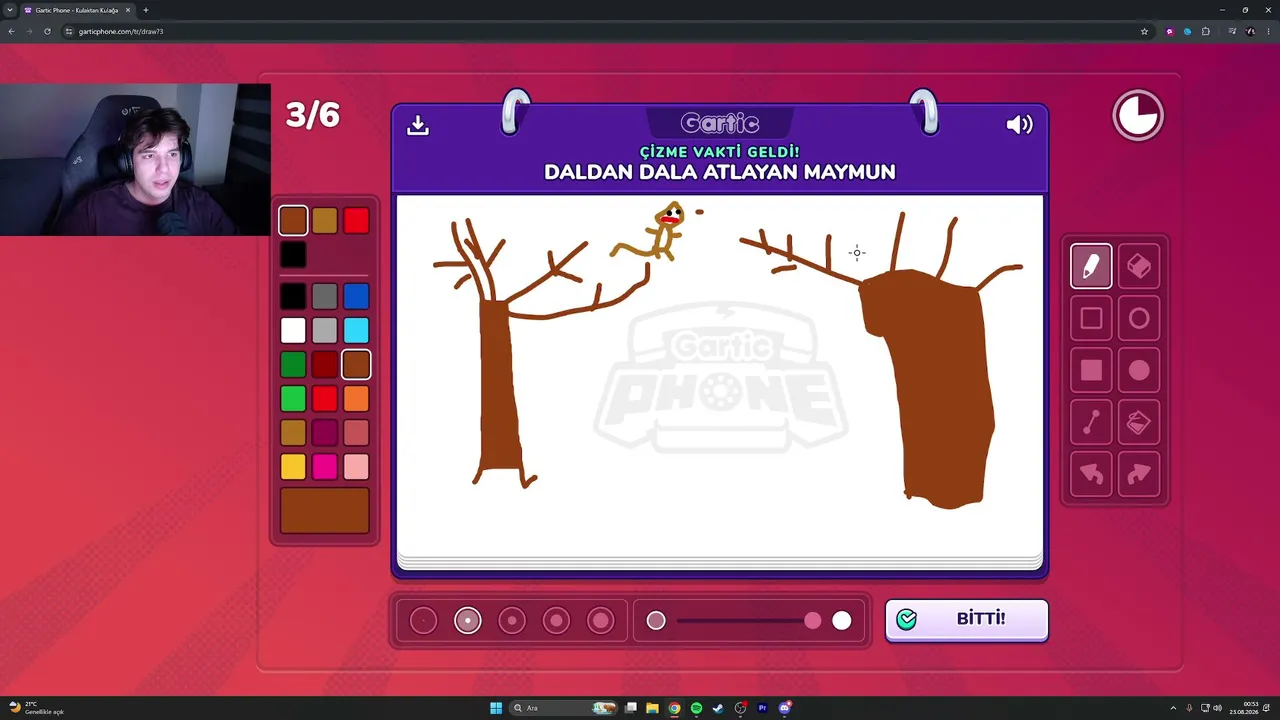
Task: Open Discord from the taskbar
Action: point(785,708)
